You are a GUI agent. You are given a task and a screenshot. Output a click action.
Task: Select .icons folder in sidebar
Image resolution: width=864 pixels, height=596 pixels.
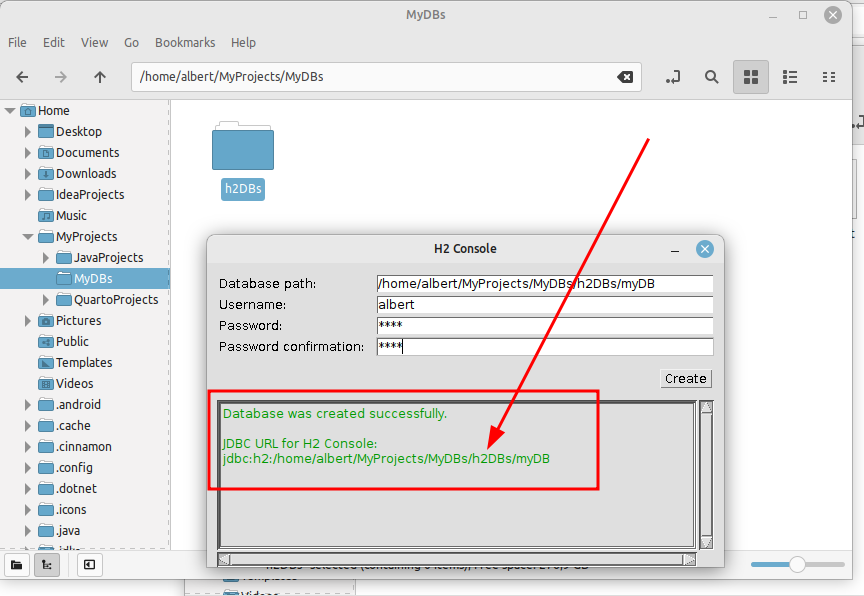point(62,510)
